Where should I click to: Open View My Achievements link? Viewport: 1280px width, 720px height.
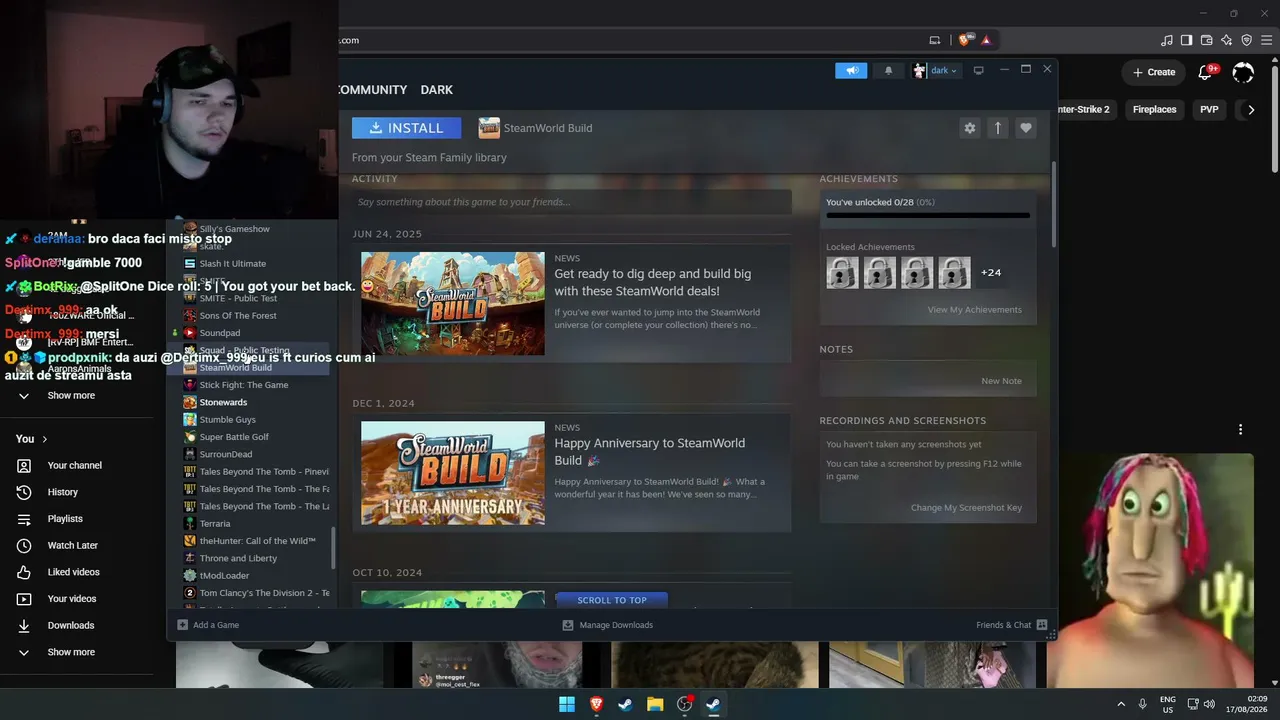point(974,310)
